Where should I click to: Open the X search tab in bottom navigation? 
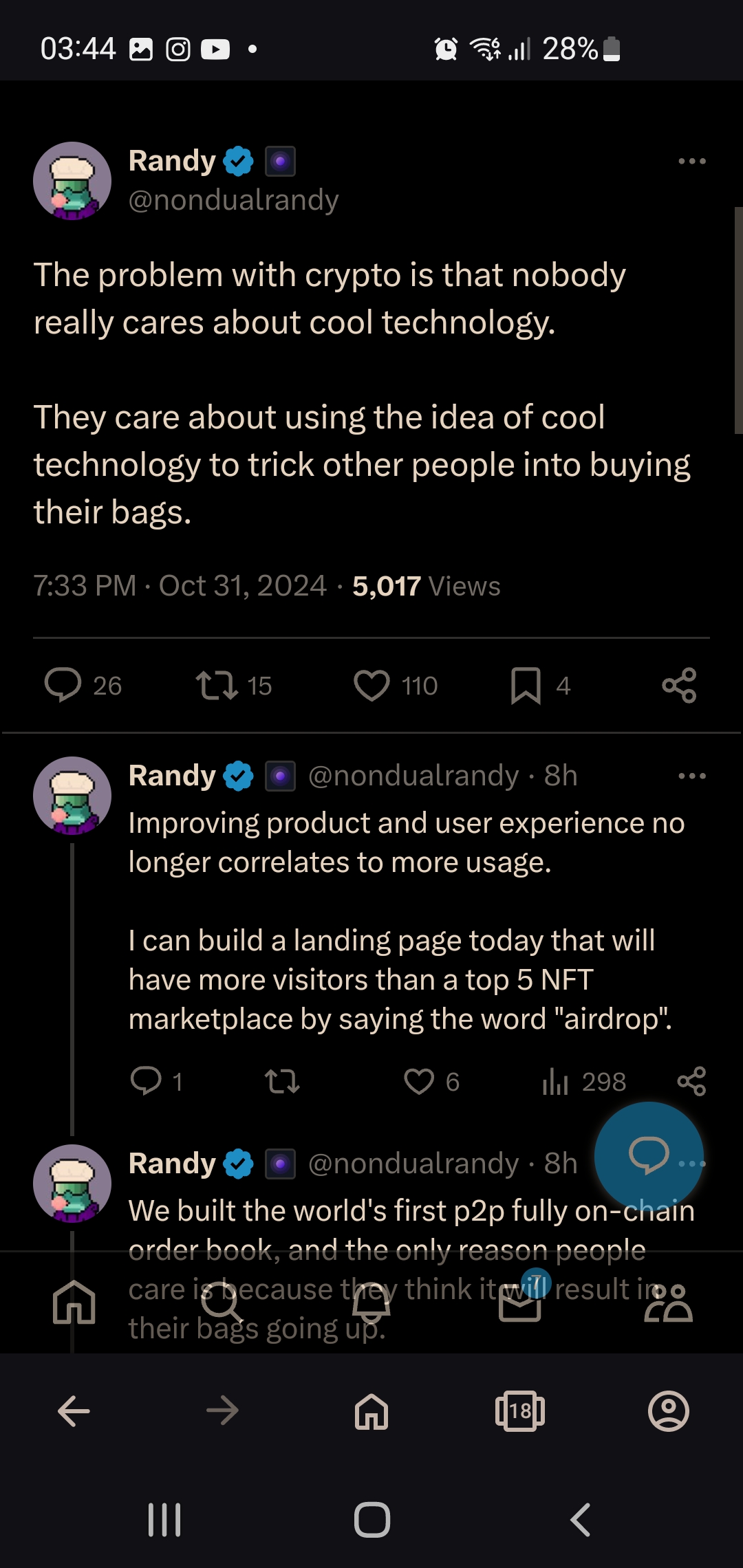223,1303
